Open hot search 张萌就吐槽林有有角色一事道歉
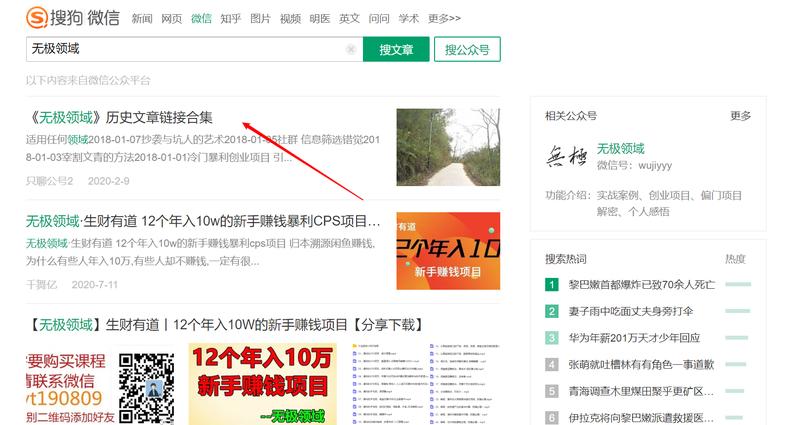The width and height of the screenshot is (800, 425). point(641,364)
